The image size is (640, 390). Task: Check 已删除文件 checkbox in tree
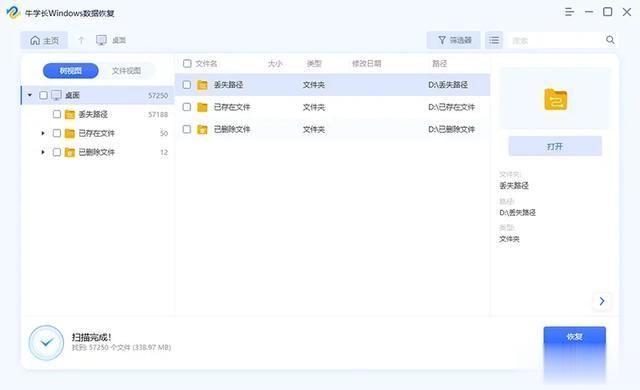pyautogui.click(x=57, y=152)
